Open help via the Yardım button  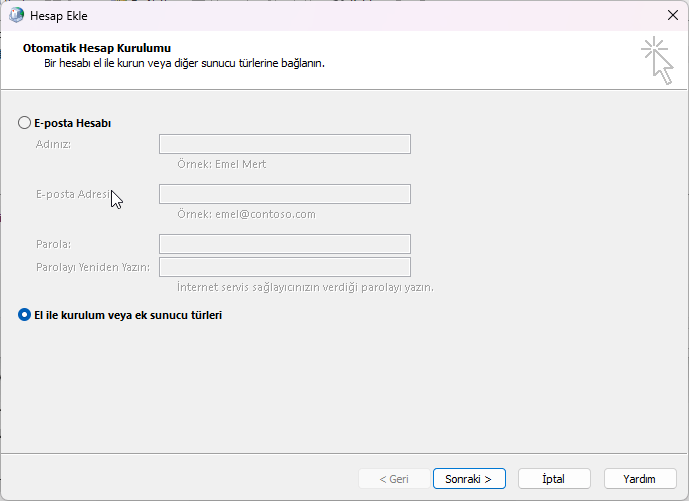click(639, 479)
